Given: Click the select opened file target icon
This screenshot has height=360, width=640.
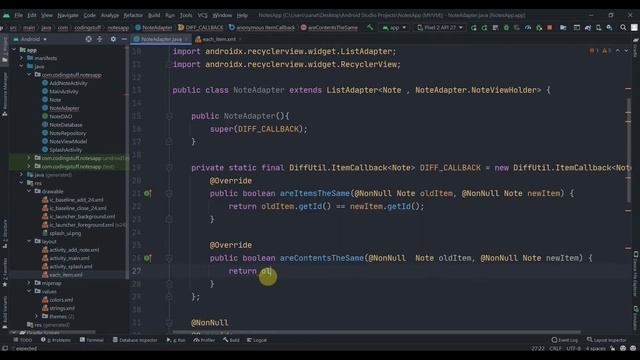Looking at the screenshot, I should (x=89, y=39).
